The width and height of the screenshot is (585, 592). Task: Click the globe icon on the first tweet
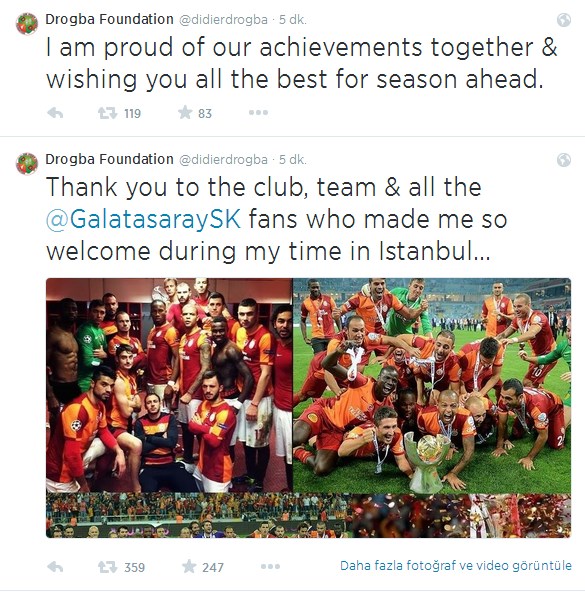(x=564, y=20)
